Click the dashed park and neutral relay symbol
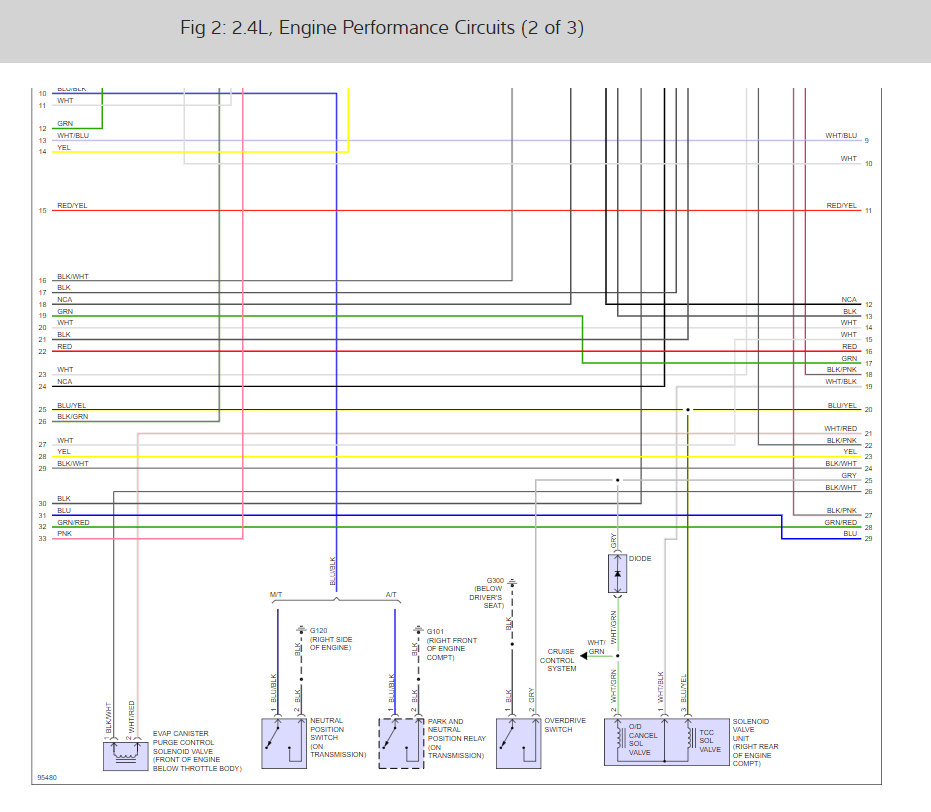 pos(401,744)
